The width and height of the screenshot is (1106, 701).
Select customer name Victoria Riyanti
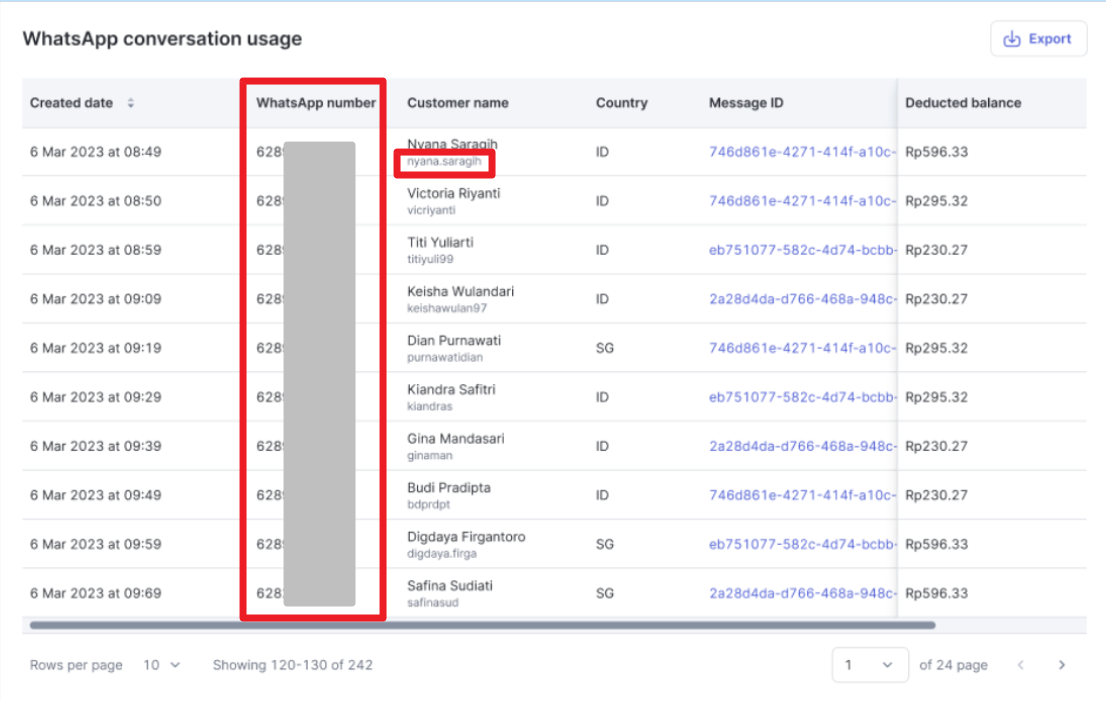[454, 193]
